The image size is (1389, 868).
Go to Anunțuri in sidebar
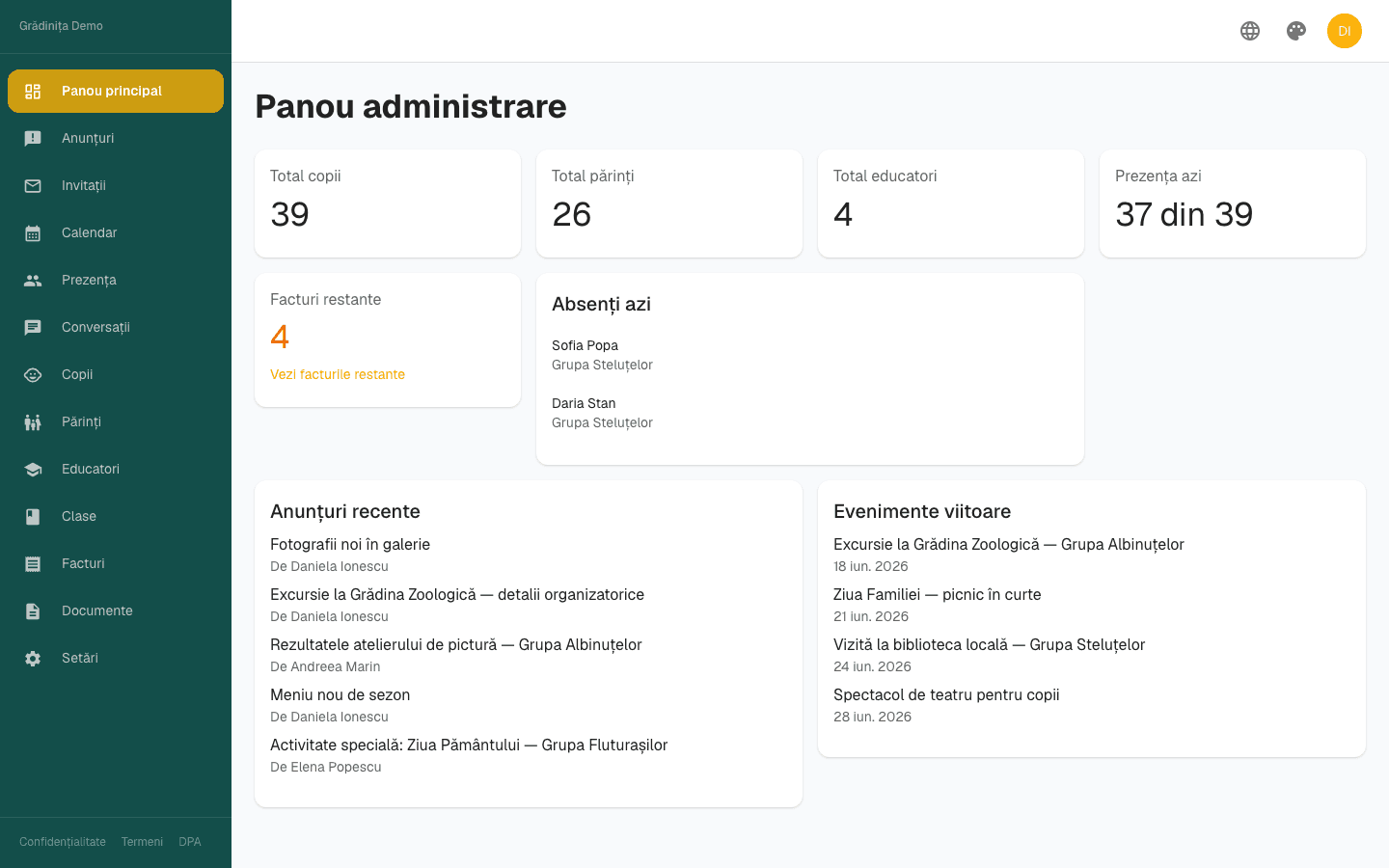(x=116, y=138)
